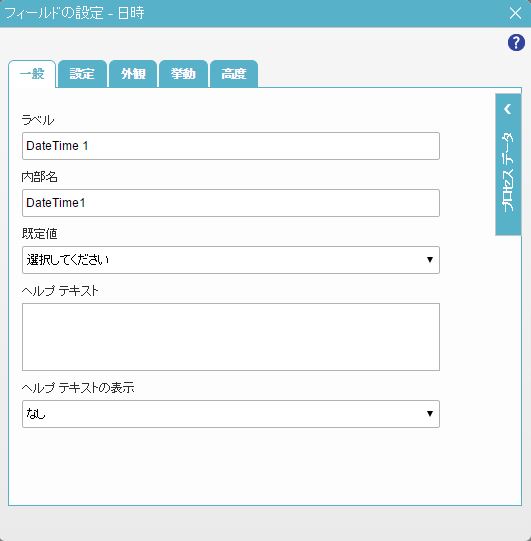Click into the ラベル field containing DateTime 1

[231, 146]
